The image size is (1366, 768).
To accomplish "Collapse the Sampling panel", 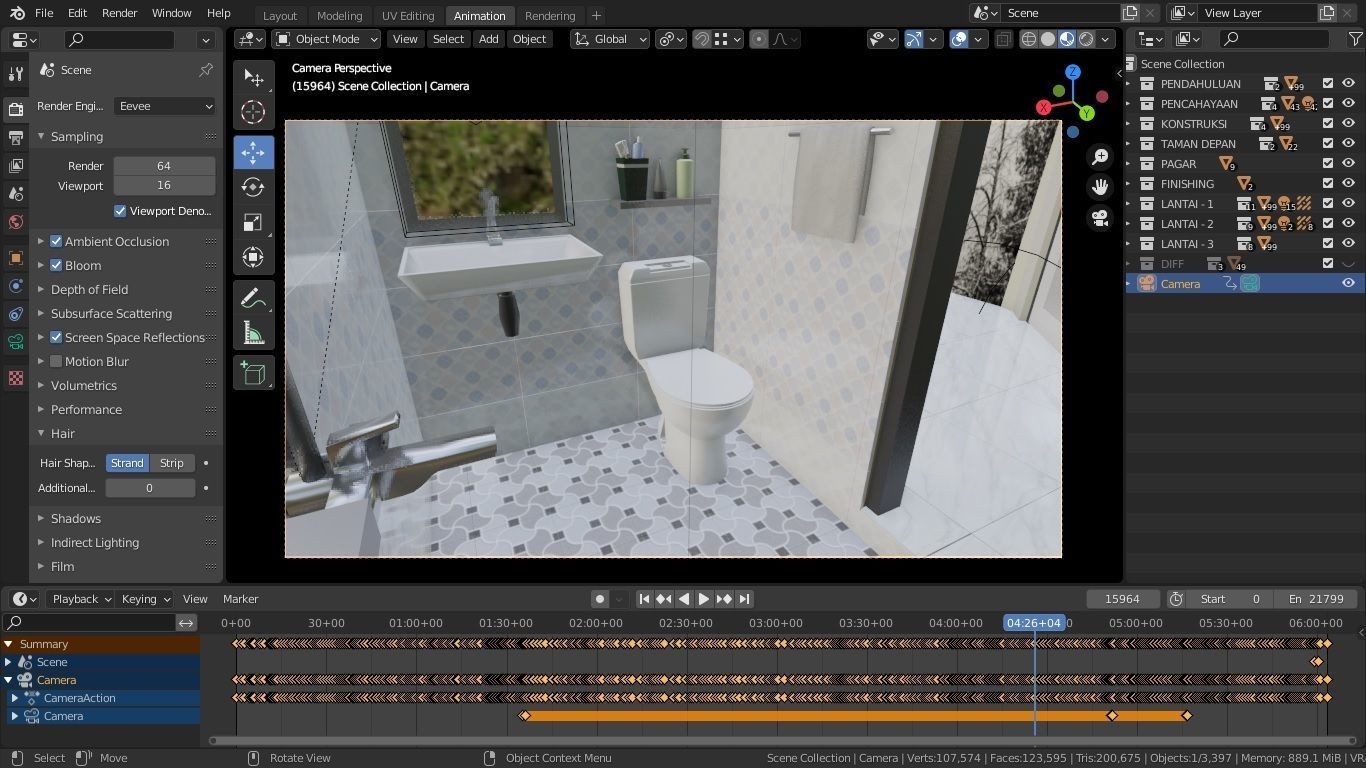I will 77,136.
